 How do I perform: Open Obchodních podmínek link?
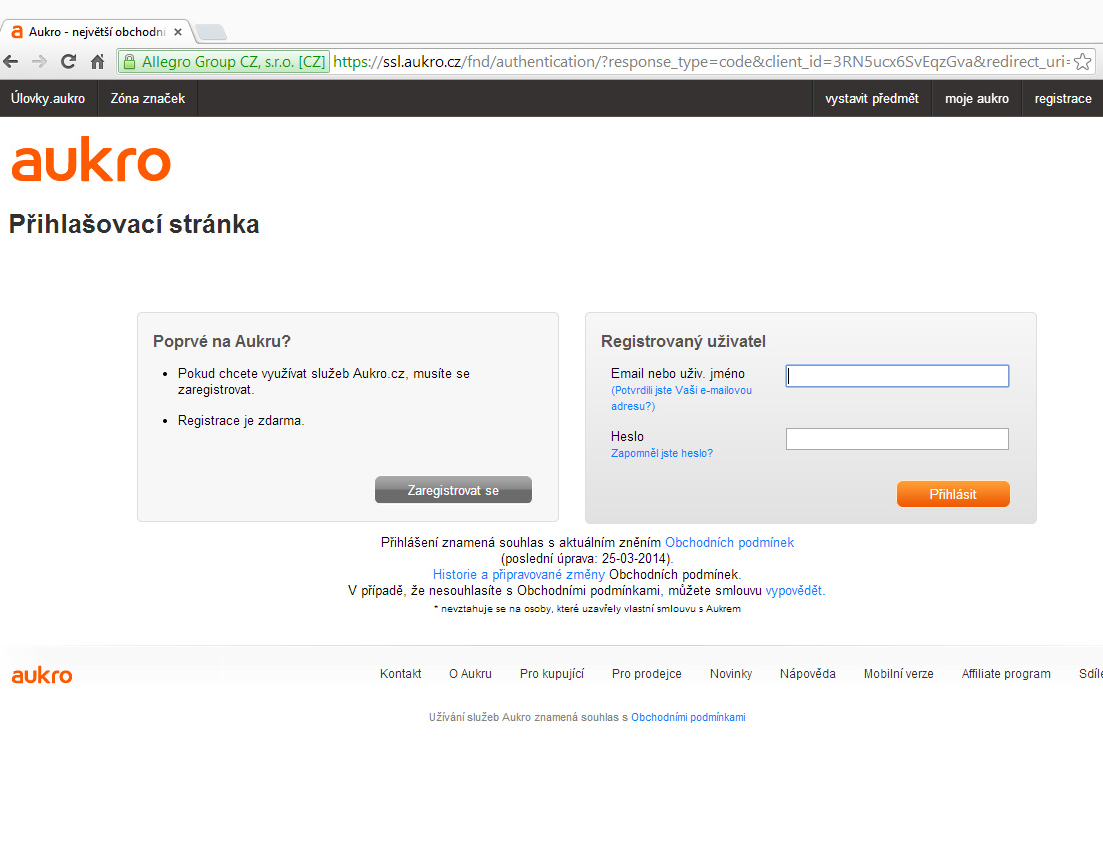pos(729,542)
